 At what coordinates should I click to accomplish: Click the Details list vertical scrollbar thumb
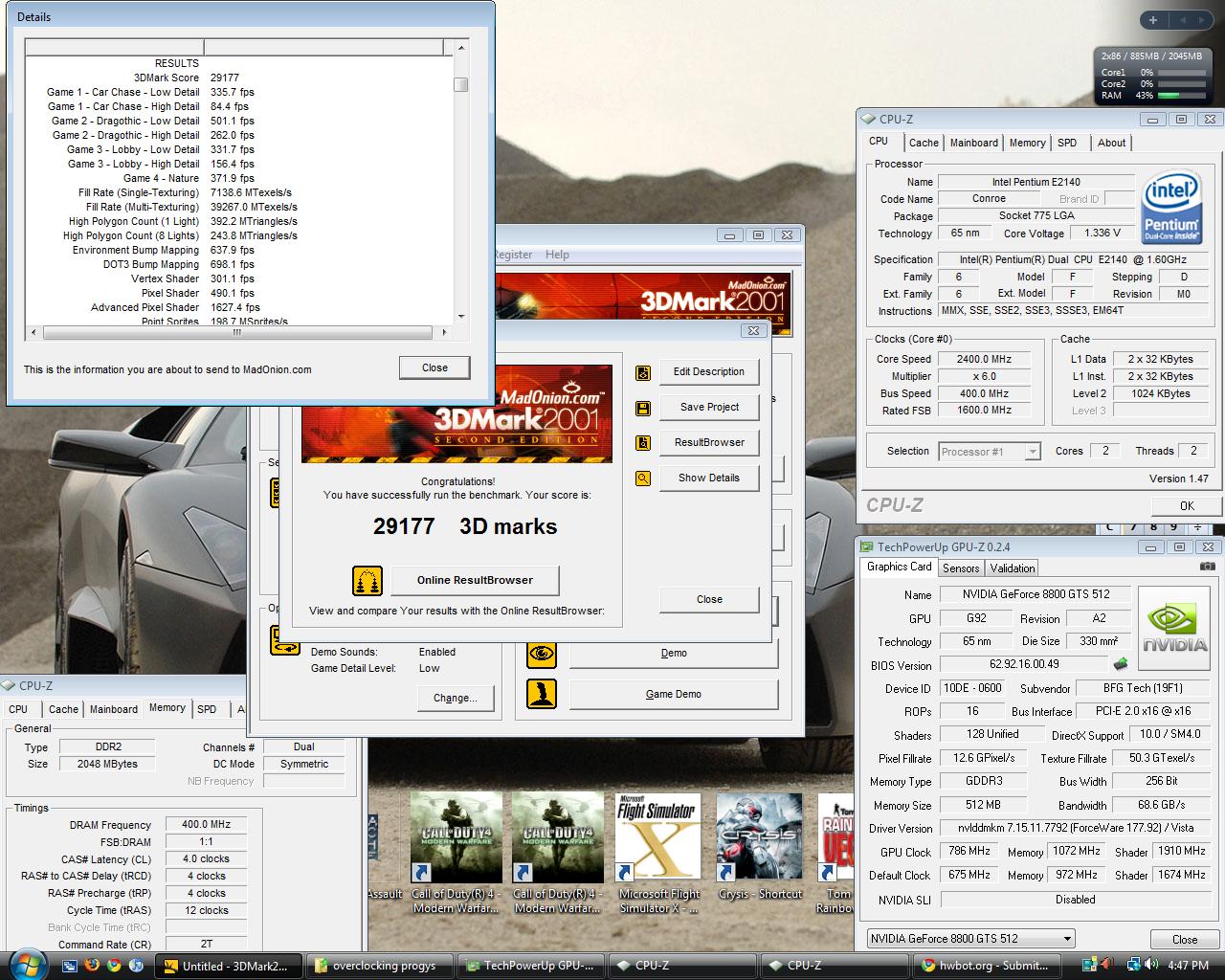coord(460,84)
